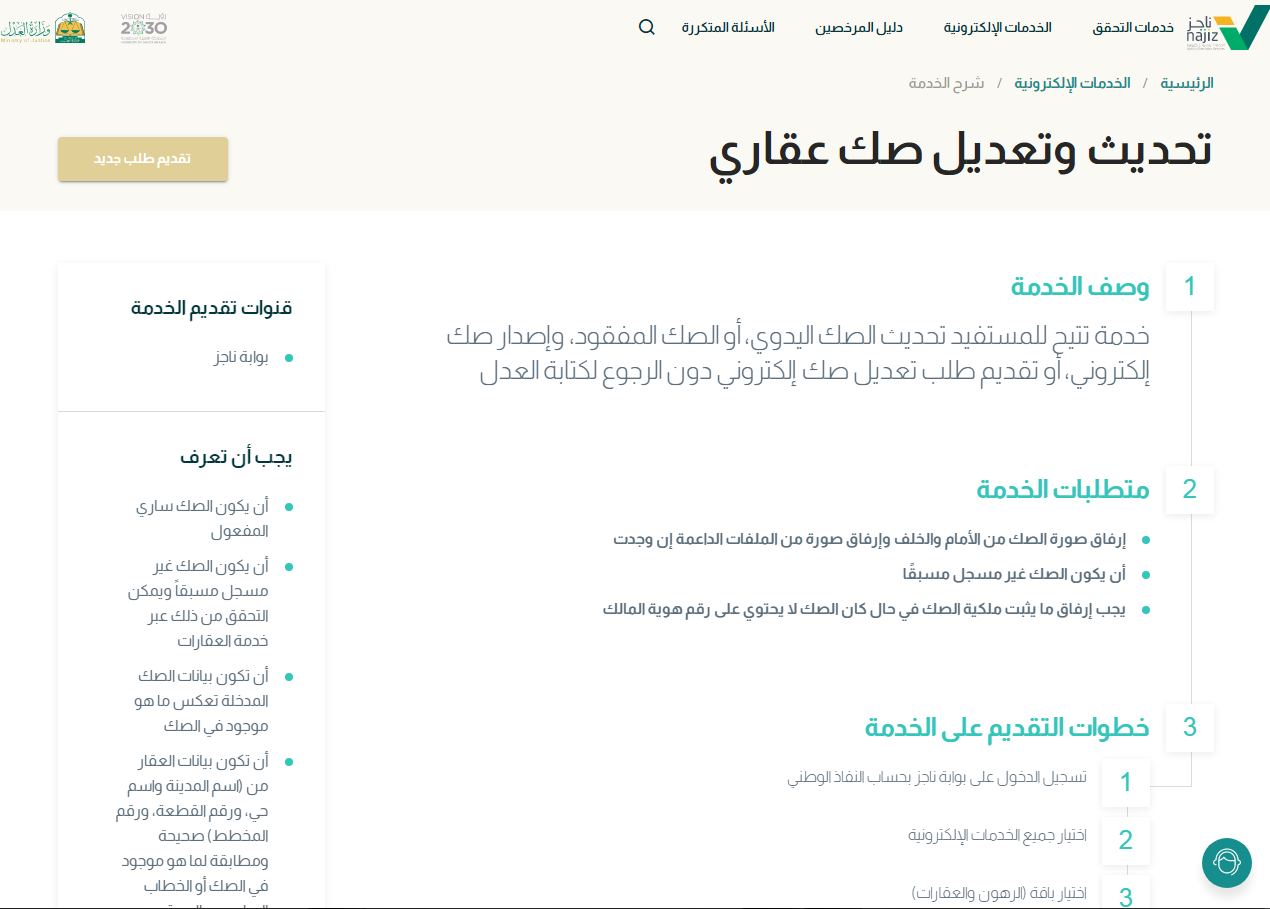Click step اختيار باقة (الرهون والعقارات)
The image size is (1270, 909).
pyautogui.click(x=999, y=893)
